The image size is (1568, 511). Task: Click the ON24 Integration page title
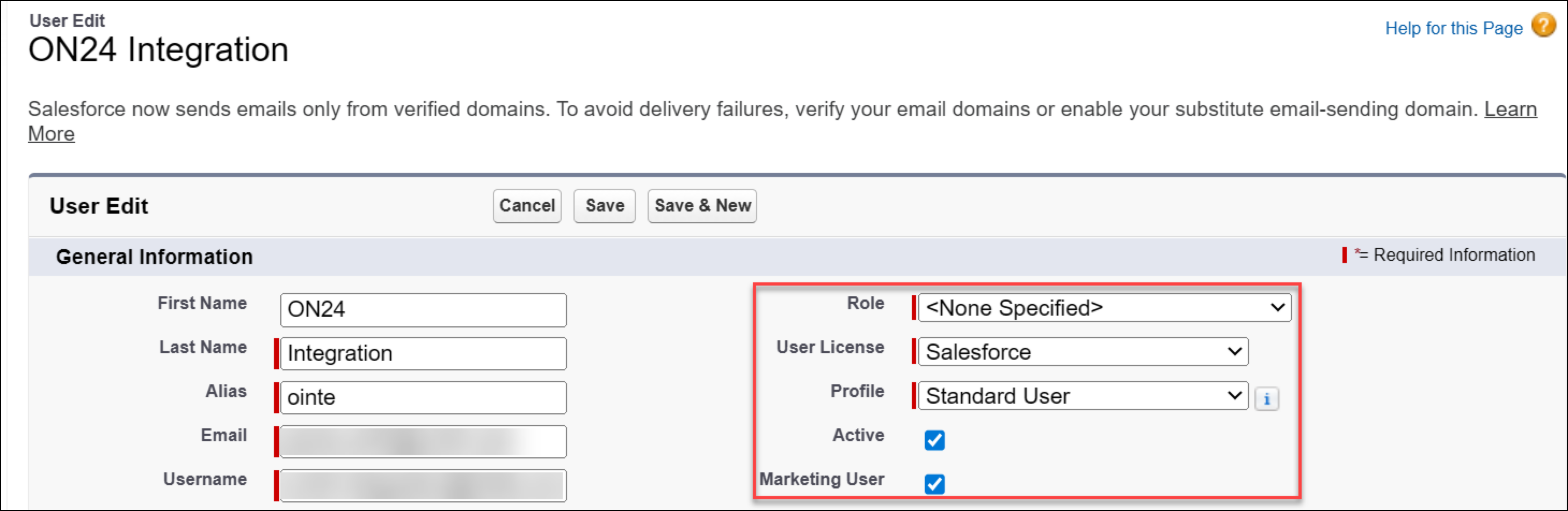point(158,50)
